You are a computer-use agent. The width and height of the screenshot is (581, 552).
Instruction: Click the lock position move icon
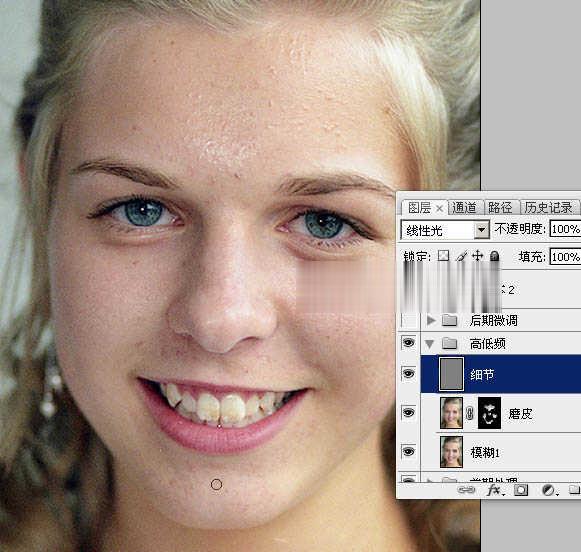478,256
